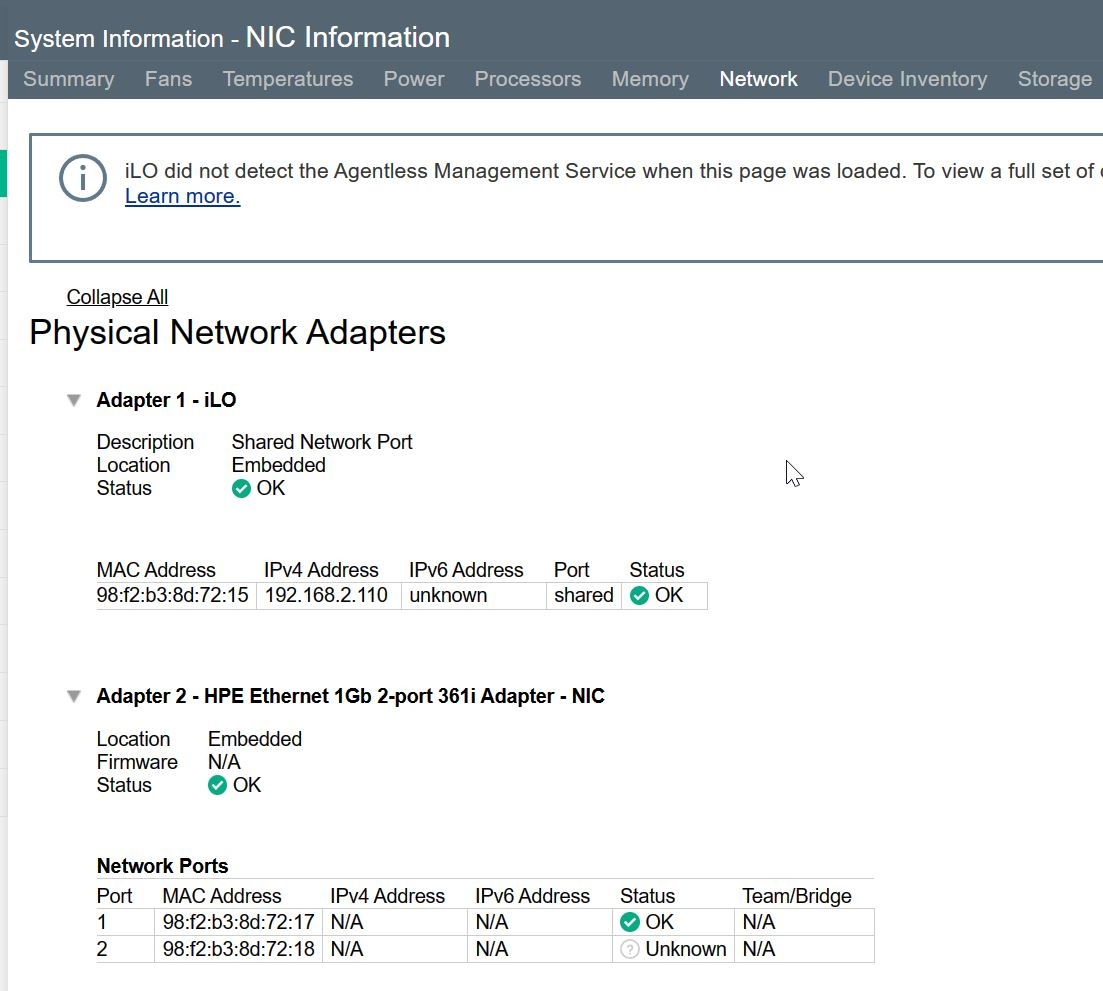
Task: Click the green OK status icon under Adapter 1
Action: coord(241,489)
